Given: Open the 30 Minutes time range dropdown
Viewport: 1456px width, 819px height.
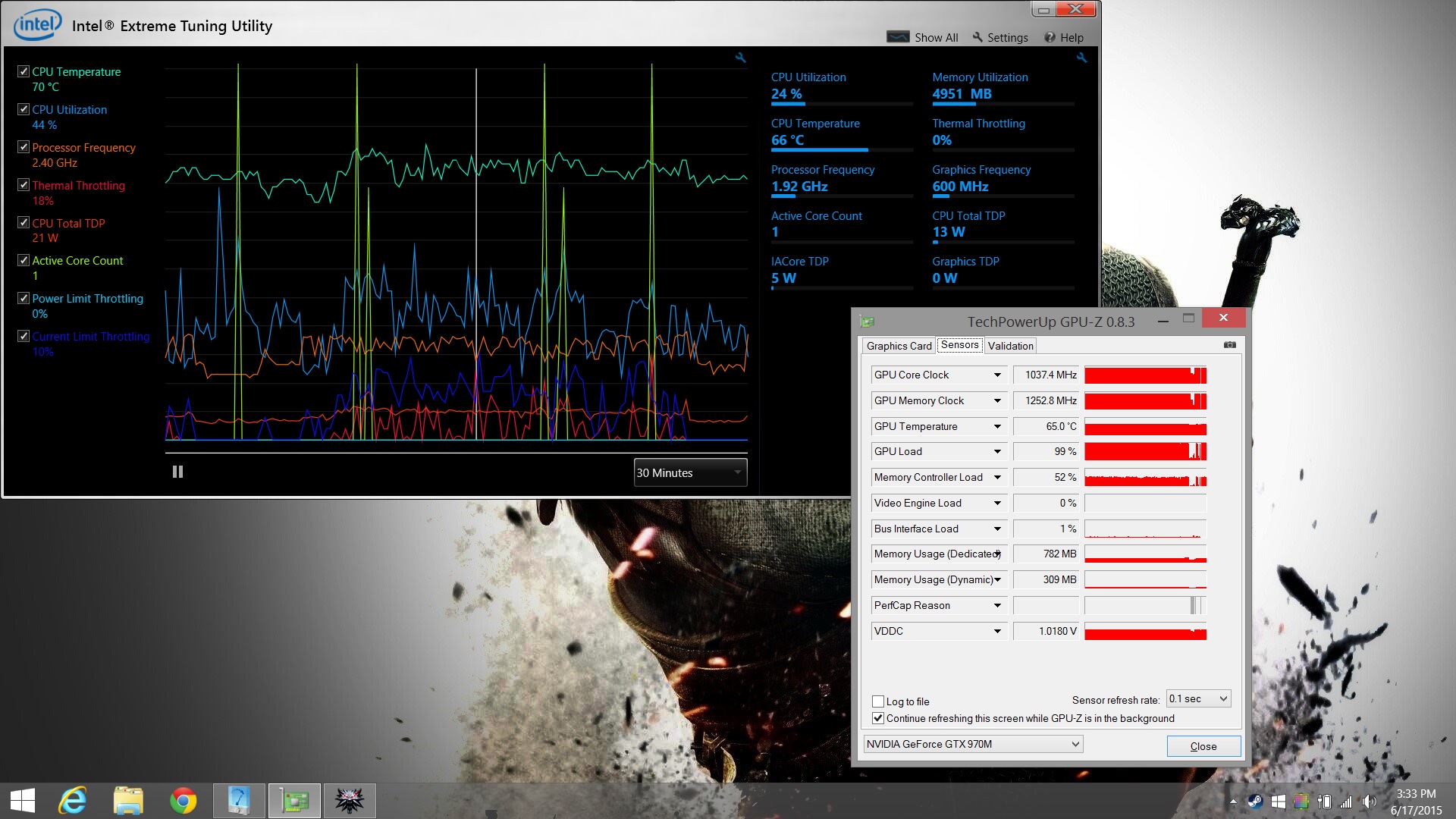Looking at the screenshot, I should (x=690, y=472).
